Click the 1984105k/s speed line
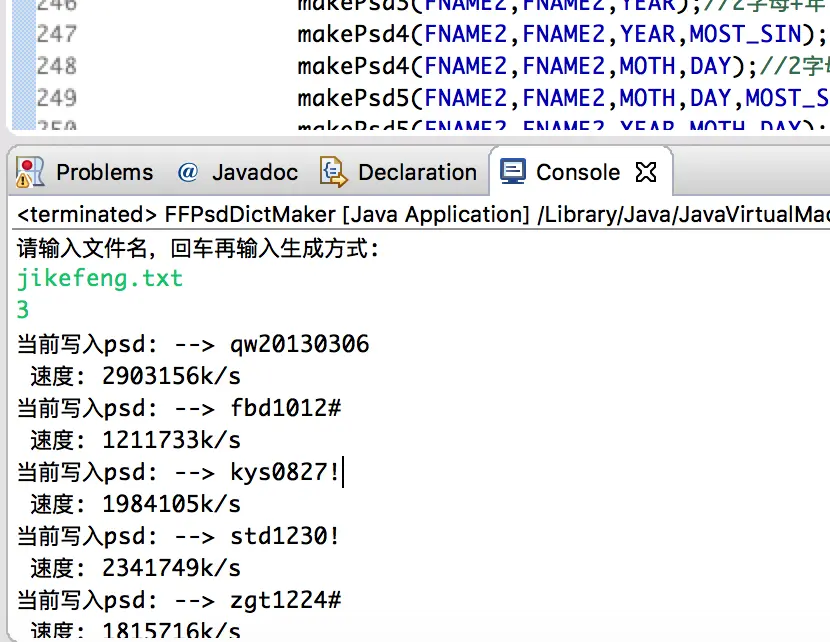 [x=136, y=504]
